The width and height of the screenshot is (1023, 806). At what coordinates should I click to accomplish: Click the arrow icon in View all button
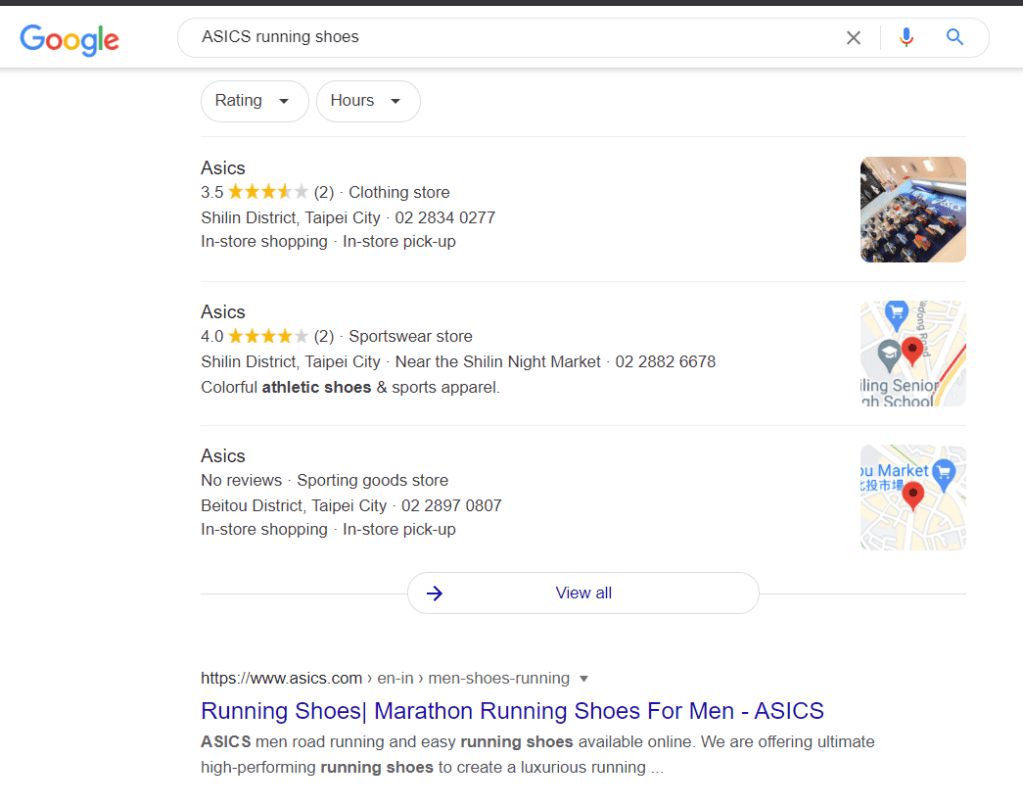(435, 593)
